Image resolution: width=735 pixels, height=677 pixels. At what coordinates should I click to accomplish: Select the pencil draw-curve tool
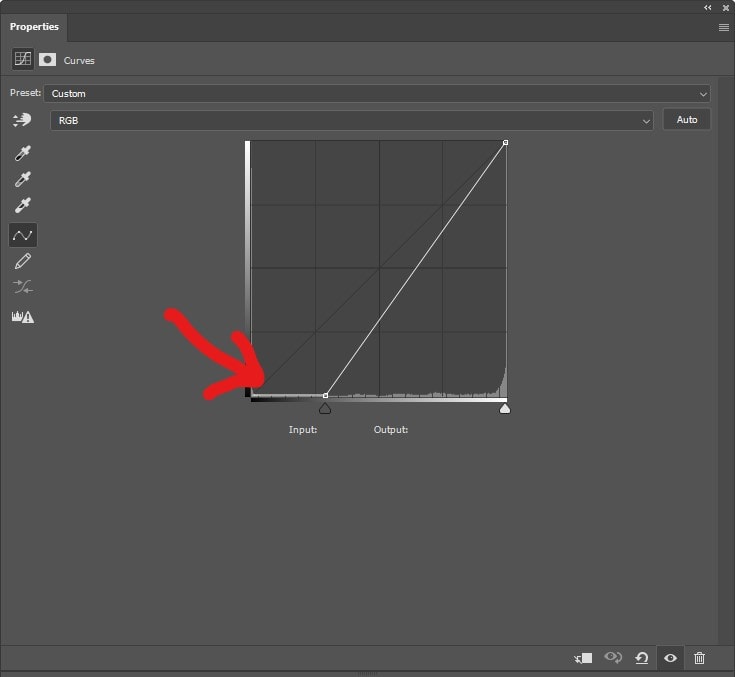click(22, 262)
